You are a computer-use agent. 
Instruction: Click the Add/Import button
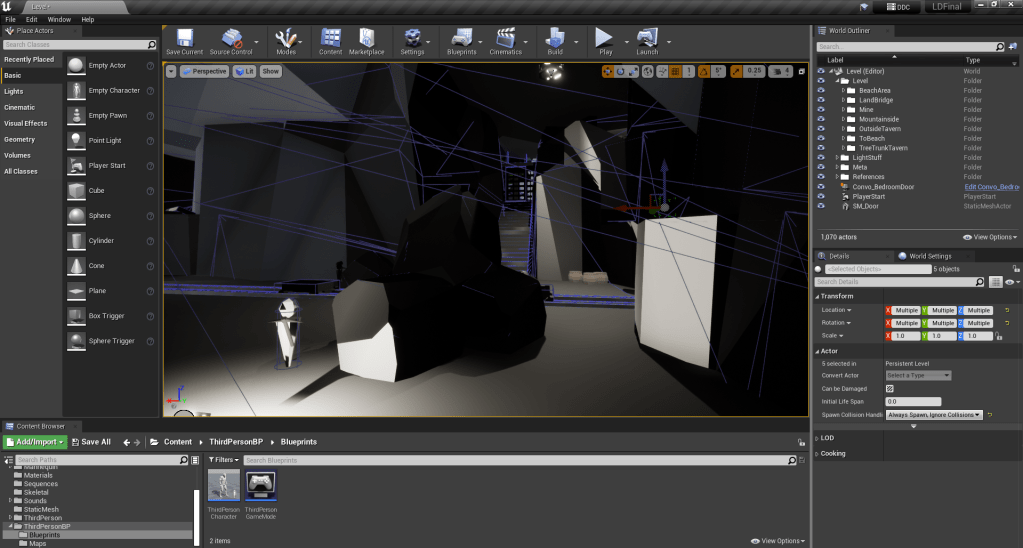click(x=35, y=442)
